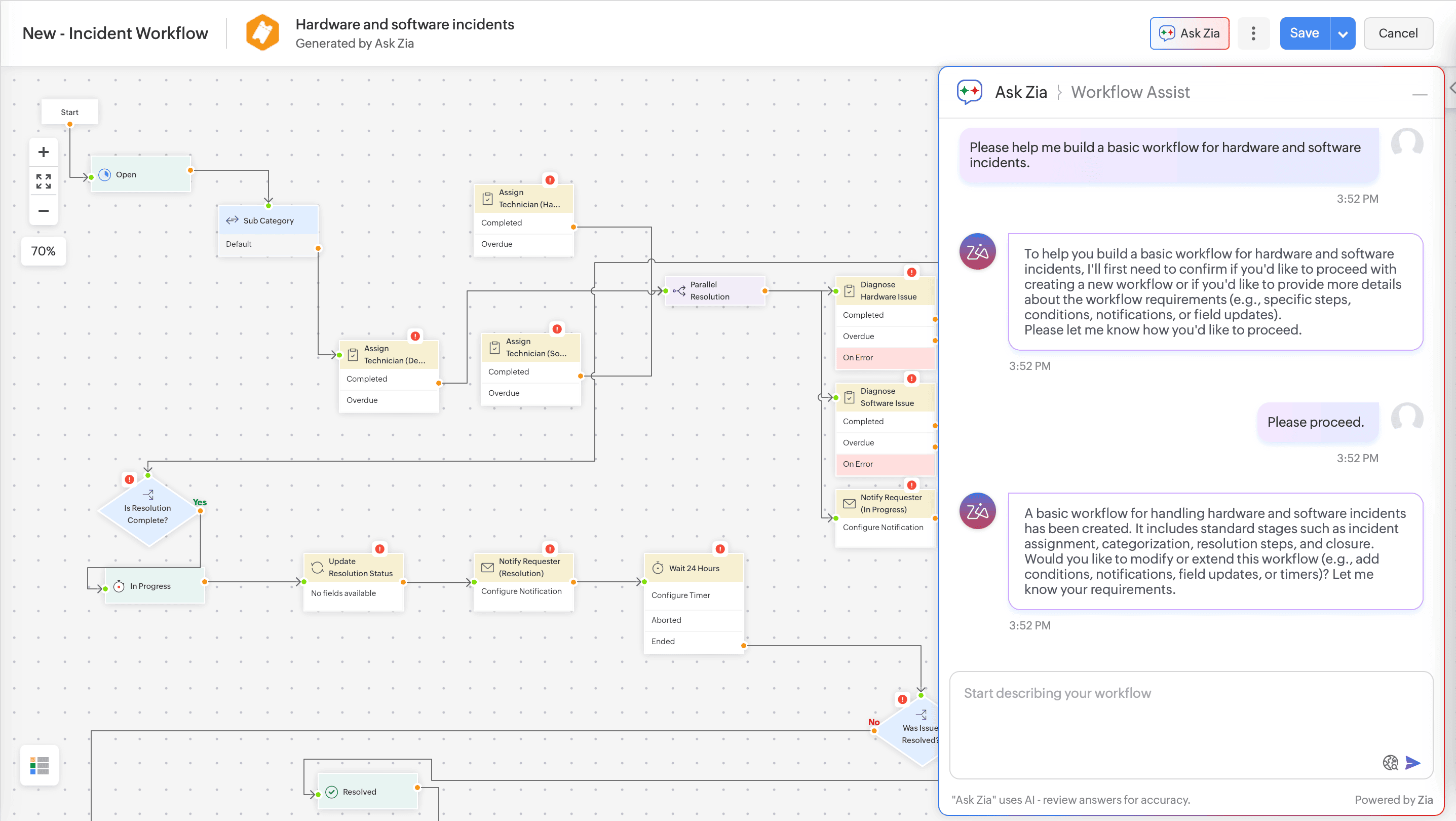The height and width of the screenshot is (821, 1456).
Task: Zoom in with the plus icon
Action: pyautogui.click(x=44, y=152)
